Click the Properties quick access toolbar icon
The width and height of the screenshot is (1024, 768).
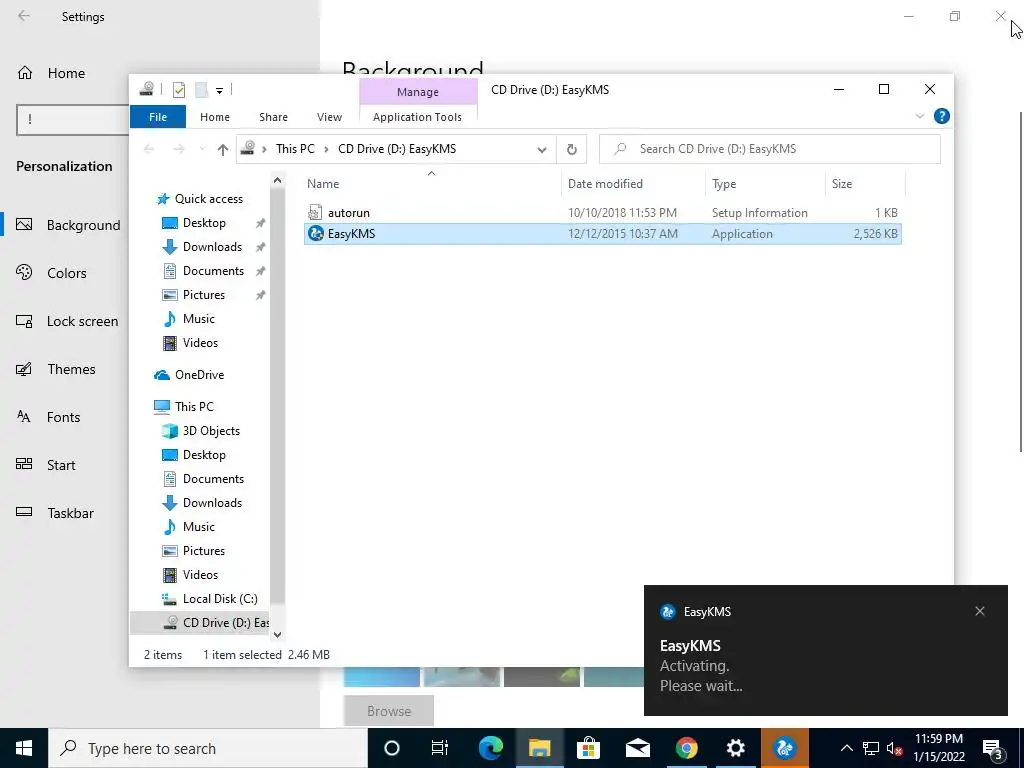(x=179, y=90)
